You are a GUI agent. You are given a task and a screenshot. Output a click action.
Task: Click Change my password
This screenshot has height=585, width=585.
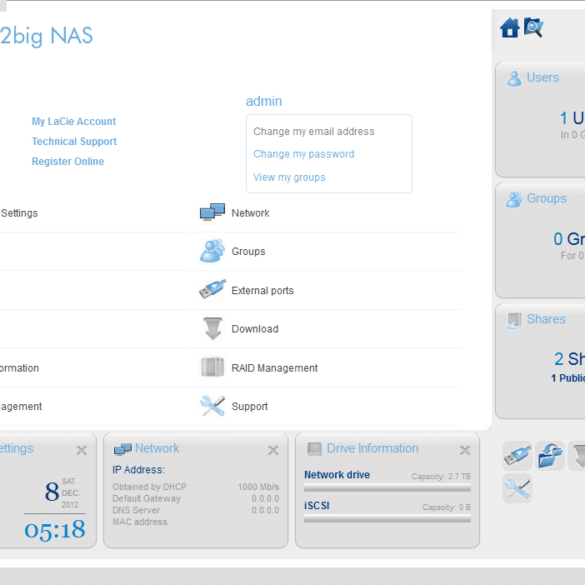click(304, 154)
